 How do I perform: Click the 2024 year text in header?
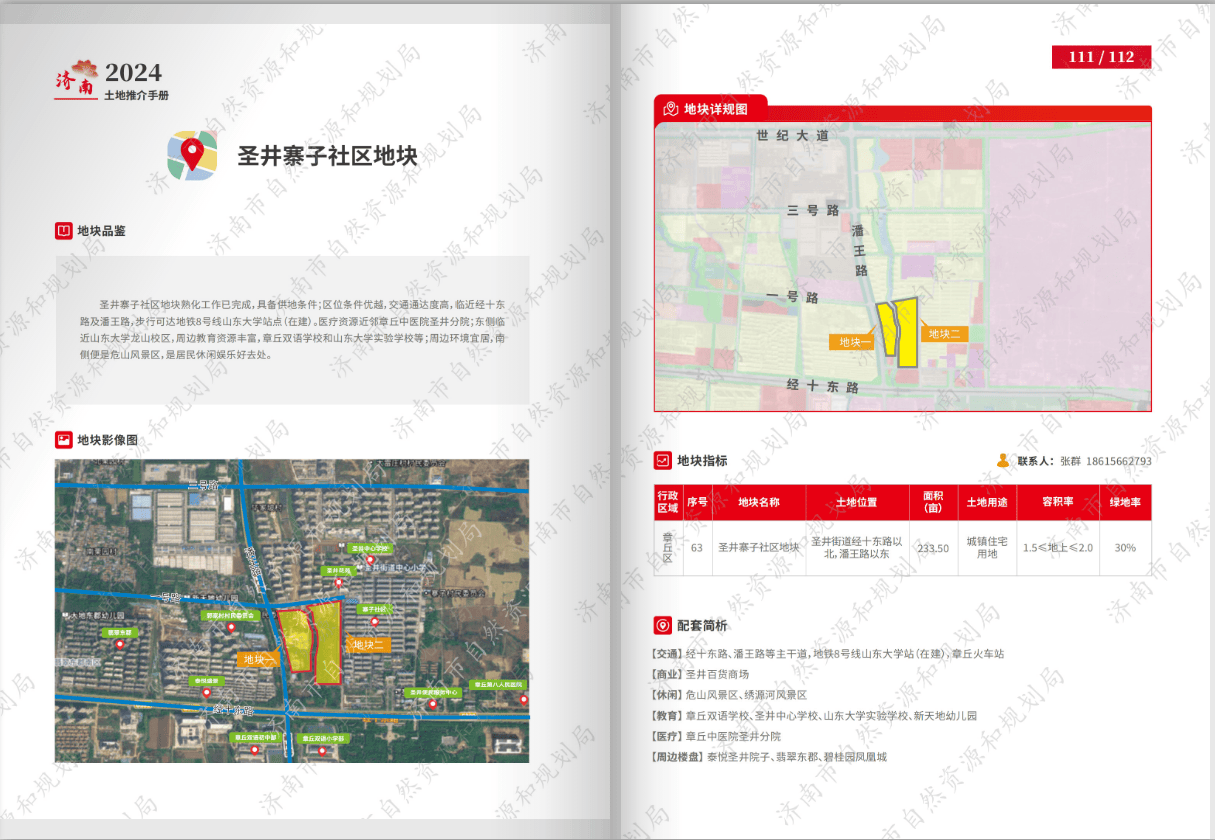coord(133,73)
